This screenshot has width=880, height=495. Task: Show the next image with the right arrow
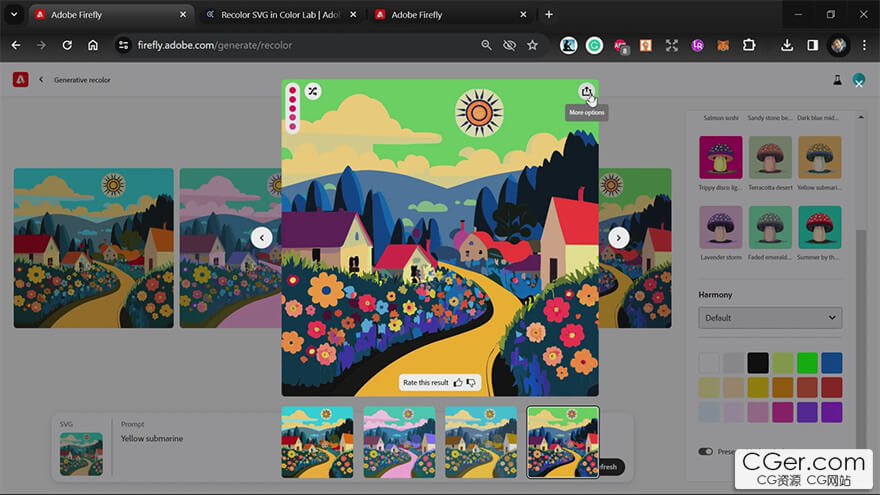coord(619,237)
